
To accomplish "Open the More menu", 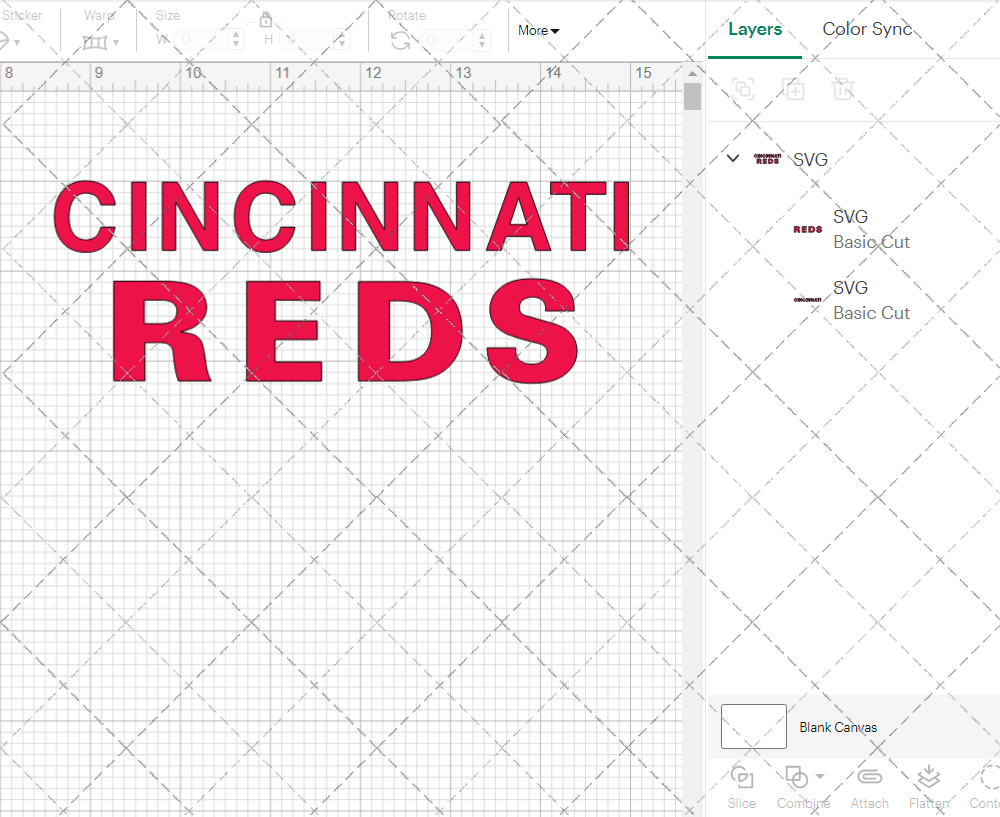I will pos(538,30).
